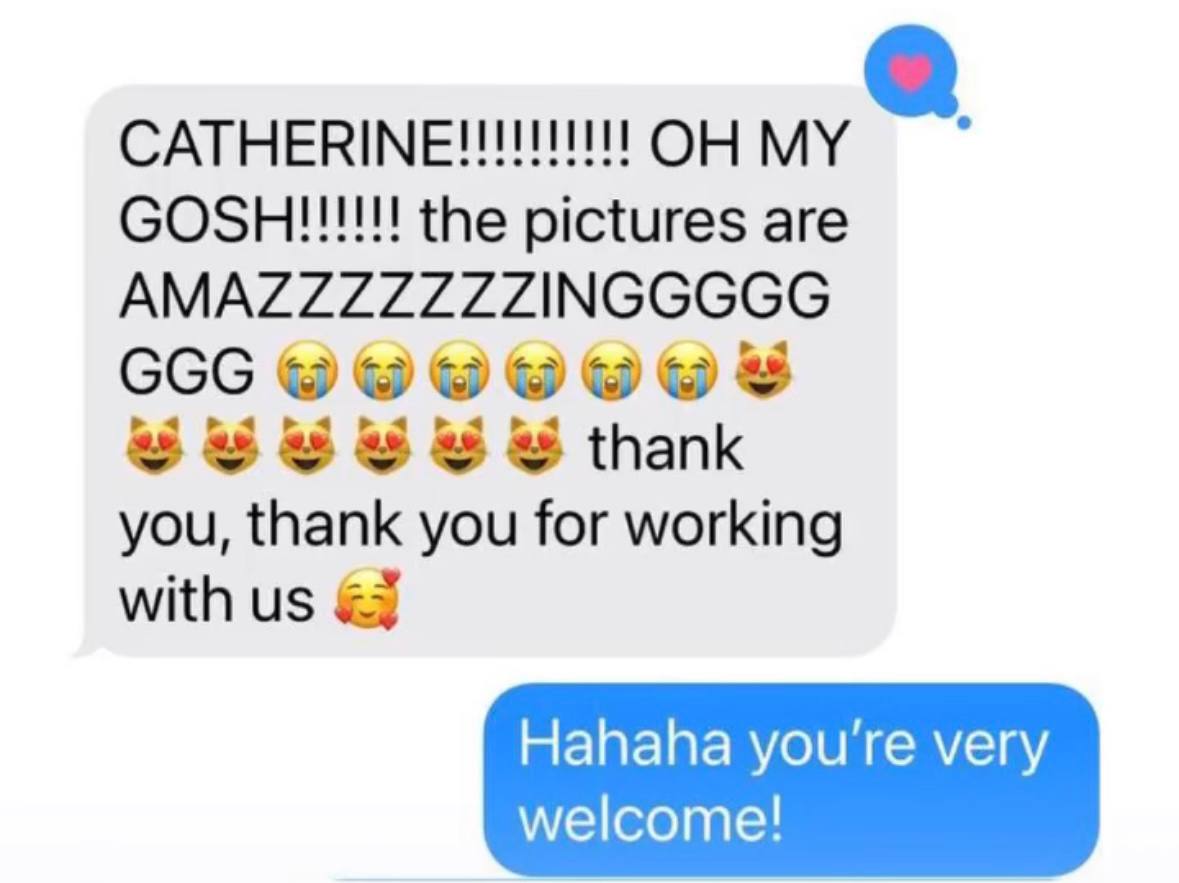This screenshot has height=883, width=1179.
Task: Tap the word 'AMAZZZZZZZZINGGGGG' in the message
Action: pos(474,295)
